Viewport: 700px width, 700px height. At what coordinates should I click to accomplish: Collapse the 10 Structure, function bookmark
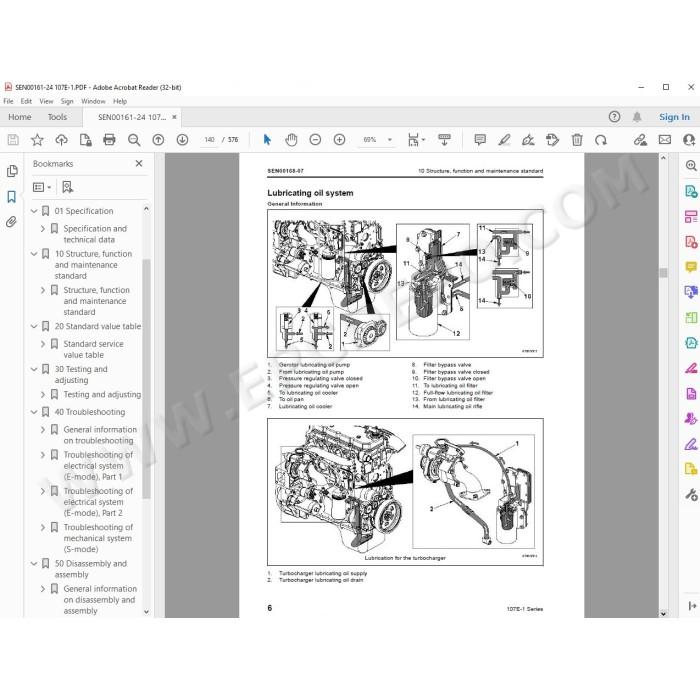(34, 254)
